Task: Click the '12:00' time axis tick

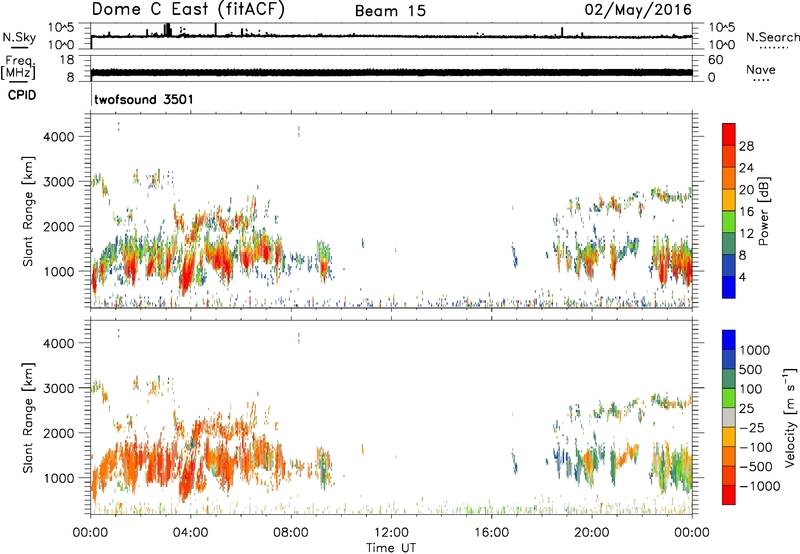Action: coord(391,533)
